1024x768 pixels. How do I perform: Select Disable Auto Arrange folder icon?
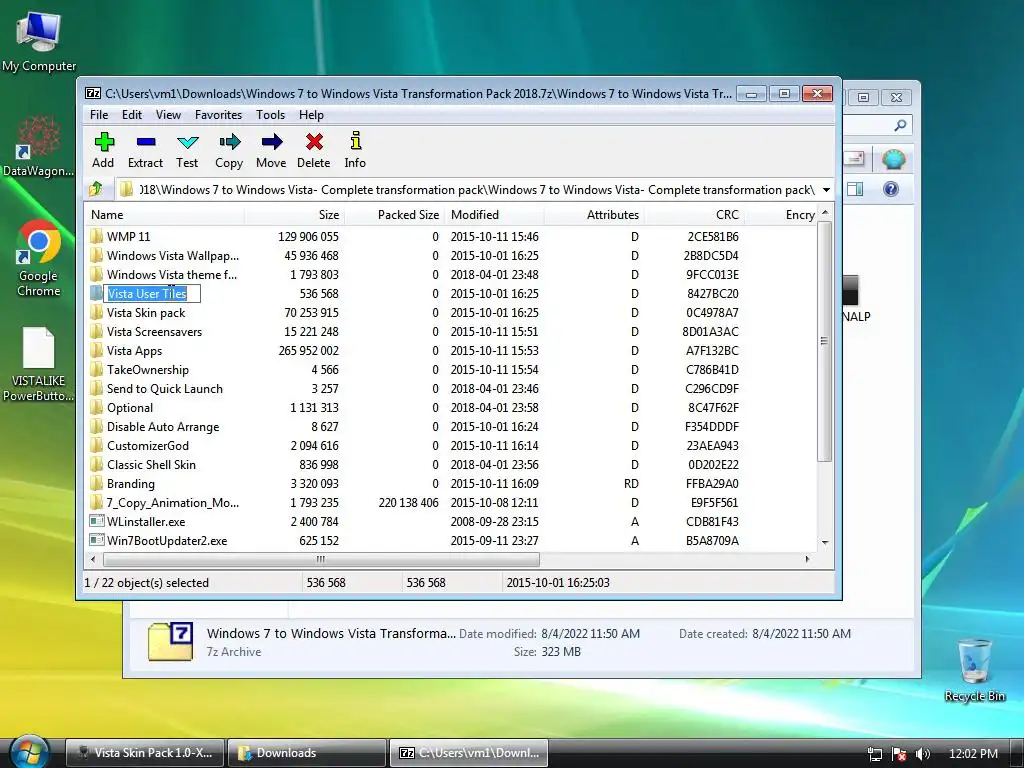(97, 426)
